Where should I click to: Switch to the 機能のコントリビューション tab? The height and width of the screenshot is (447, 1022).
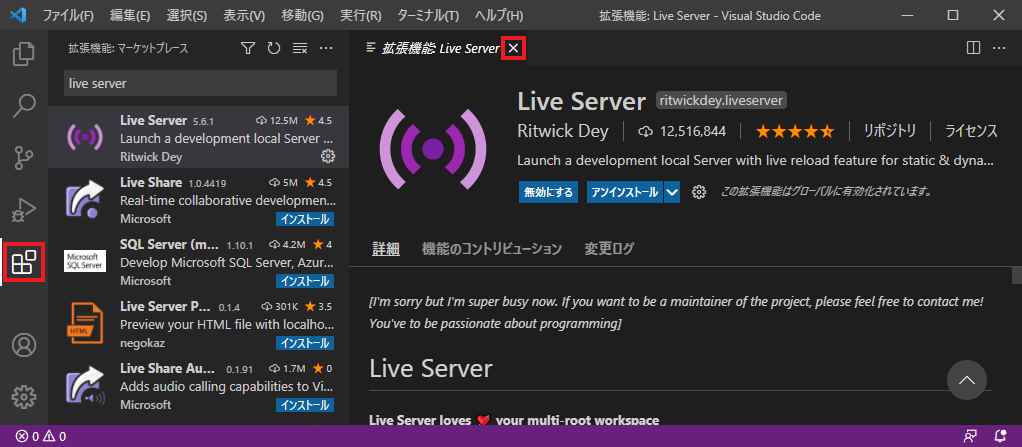pyautogui.click(x=491, y=248)
